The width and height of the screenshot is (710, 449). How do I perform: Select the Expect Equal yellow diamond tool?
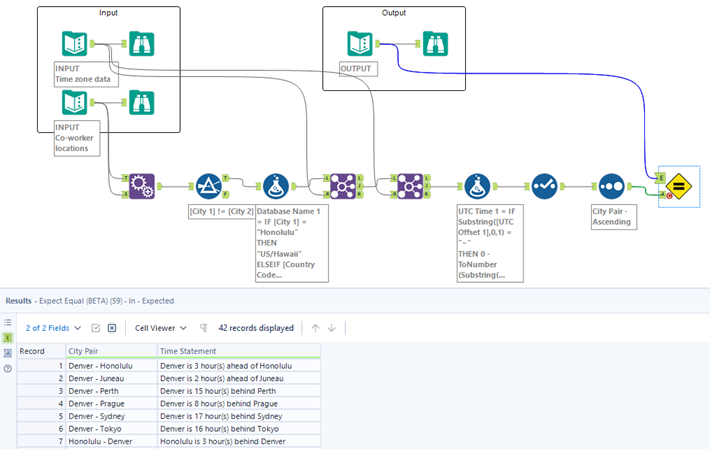pyautogui.click(x=679, y=186)
